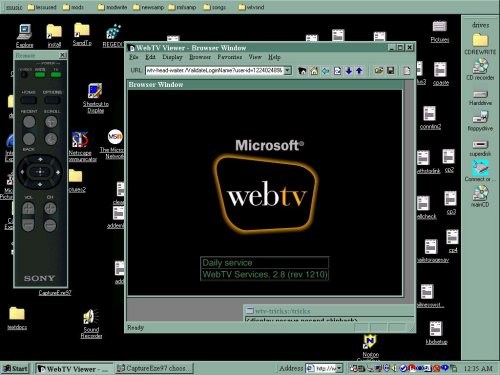The height and width of the screenshot is (375, 500).
Task: Click inside the URL address field
Action: click(214, 70)
